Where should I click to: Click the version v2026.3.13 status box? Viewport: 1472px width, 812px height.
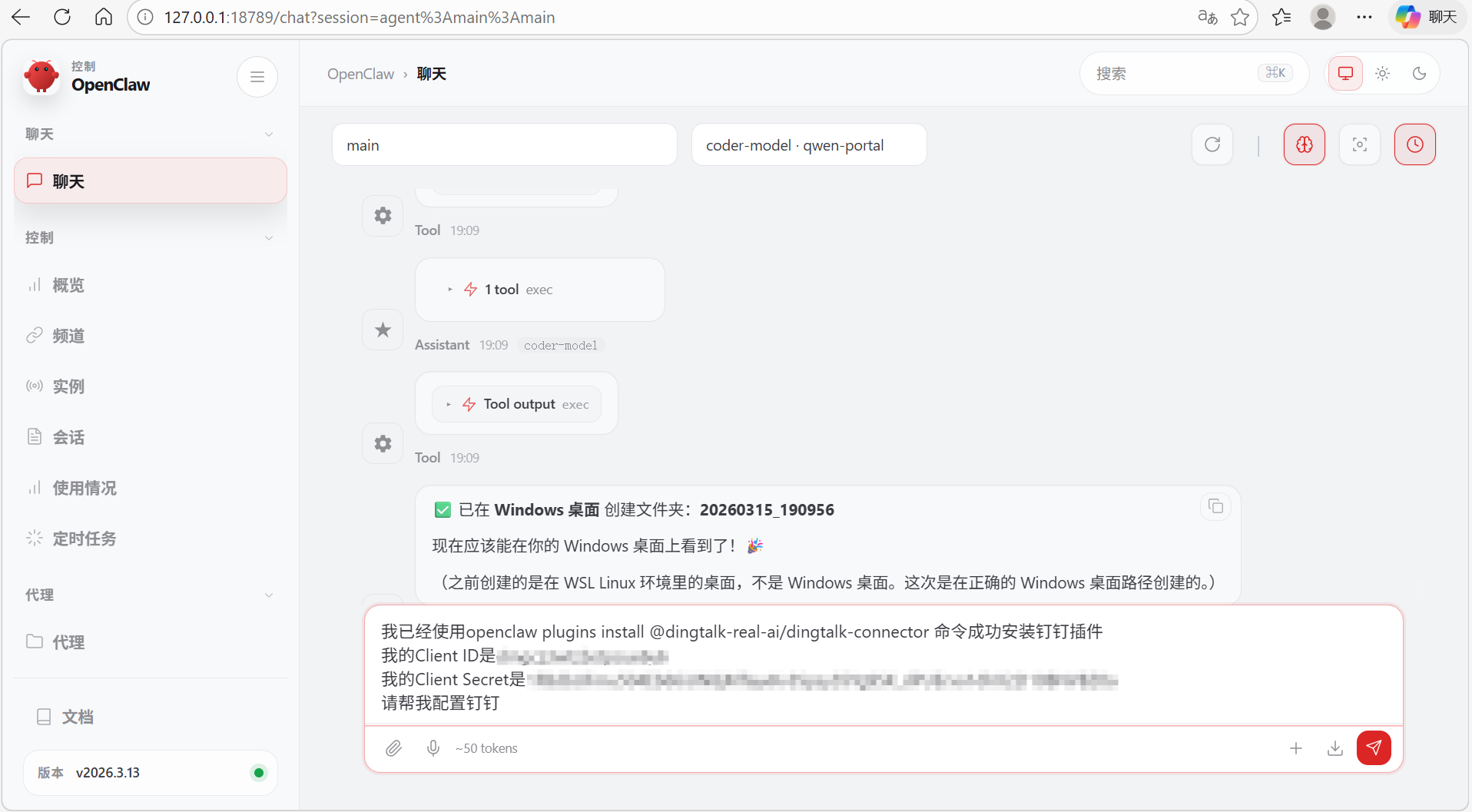[x=151, y=773]
